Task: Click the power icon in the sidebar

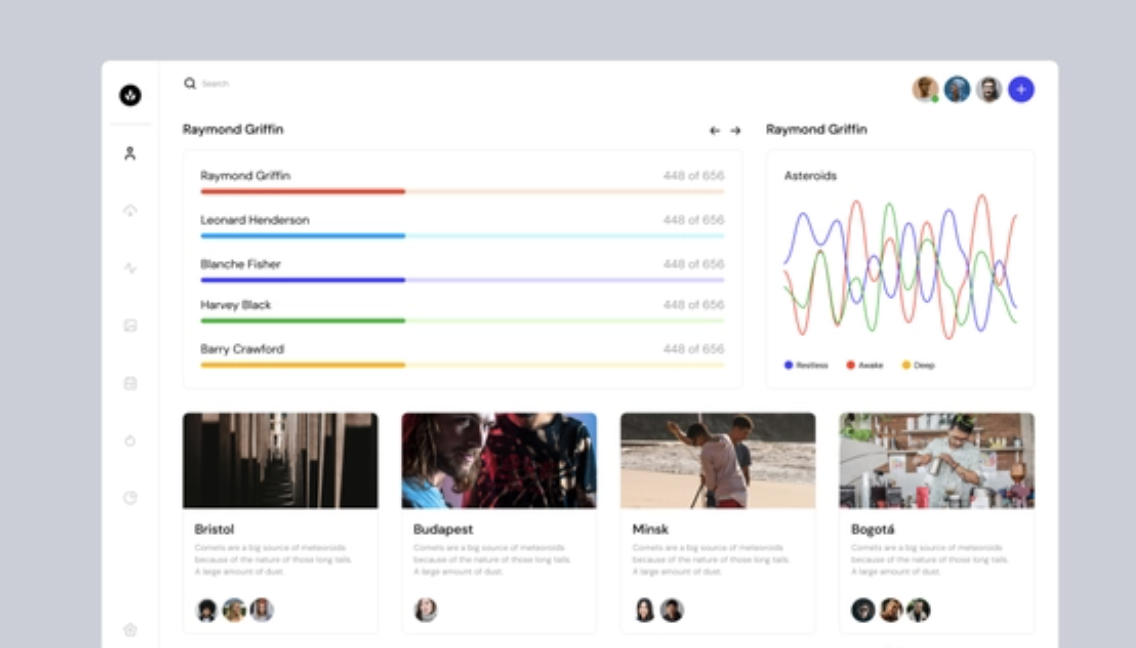Action: tap(130, 440)
